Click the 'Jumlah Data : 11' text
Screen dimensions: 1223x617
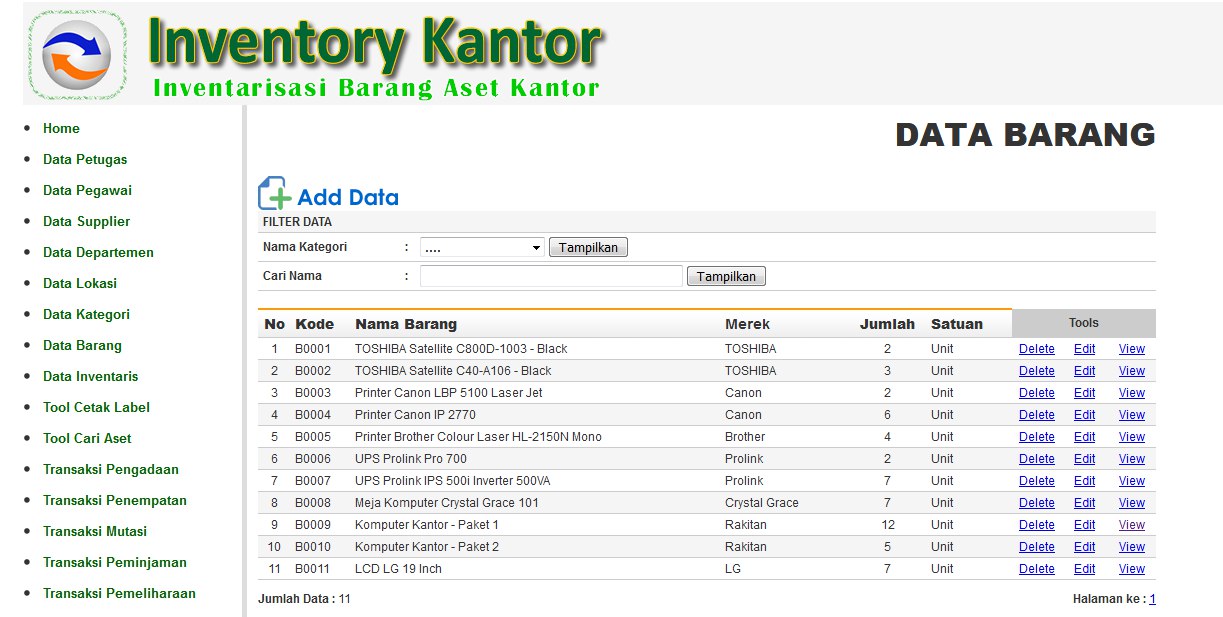click(304, 599)
